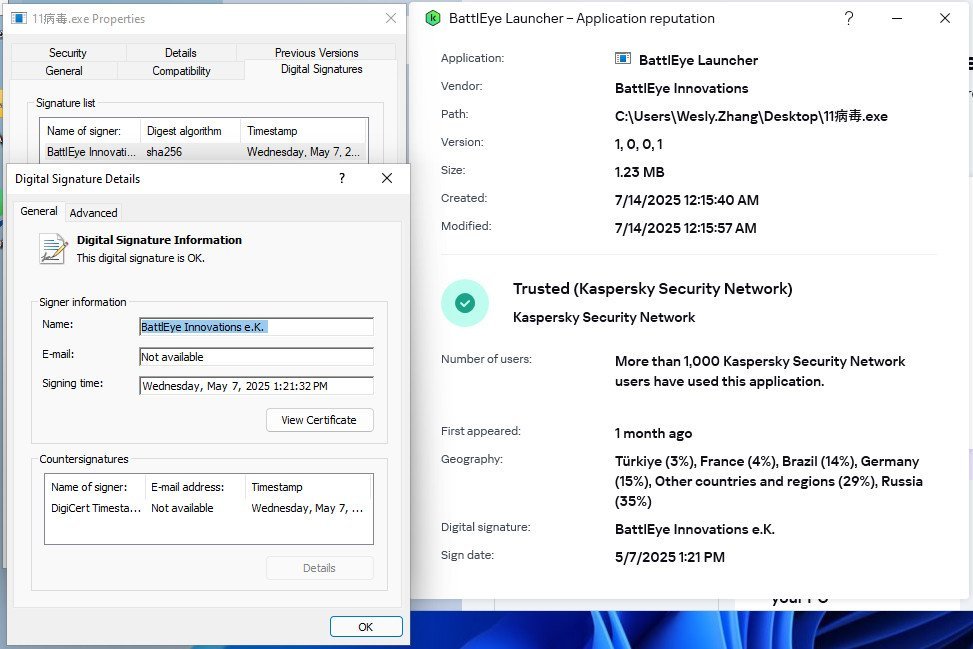Image resolution: width=973 pixels, height=649 pixels.
Task: Click the Signing time field
Action: coord(256,385)
